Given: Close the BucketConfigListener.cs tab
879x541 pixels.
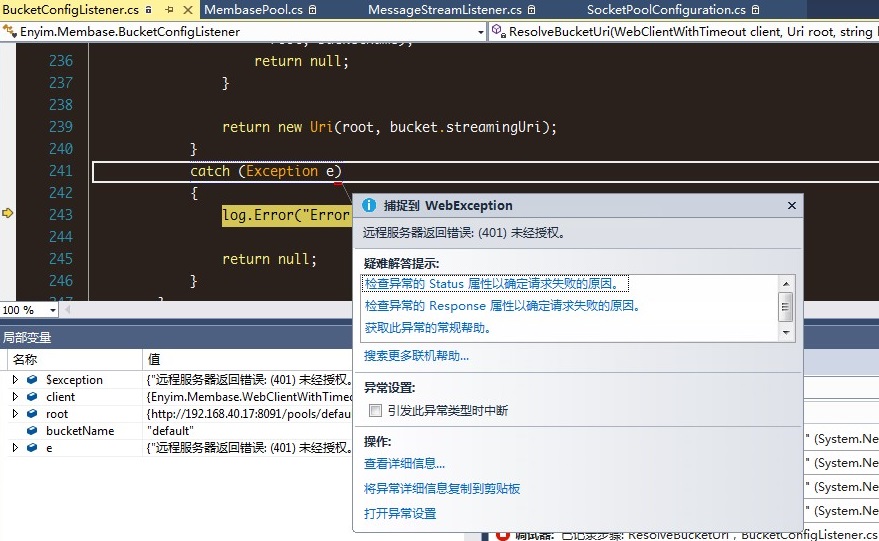Looking at the screenshot, I should tap(188, 10).
